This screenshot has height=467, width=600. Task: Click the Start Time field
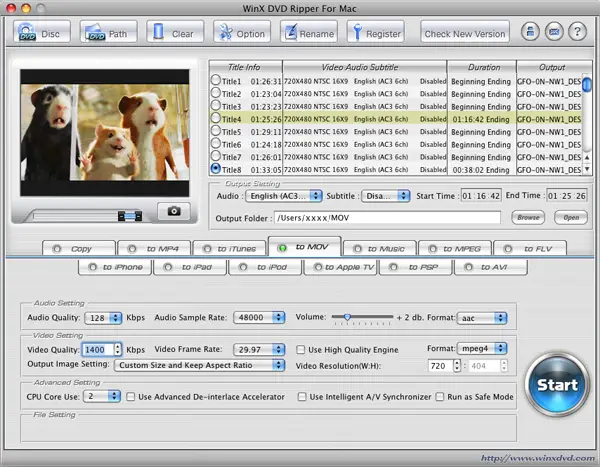(x=481, y=196)
